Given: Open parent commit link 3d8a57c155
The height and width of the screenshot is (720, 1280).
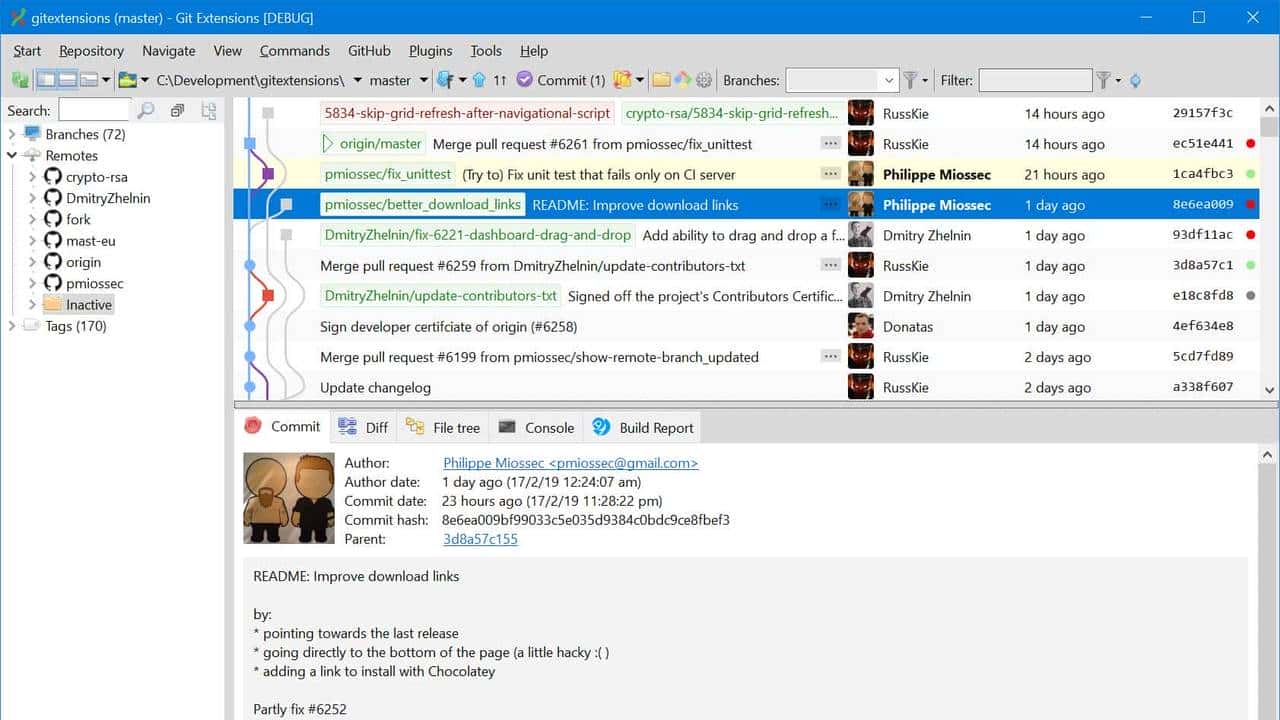Looking at the screenshot, I should click(480, 539).
